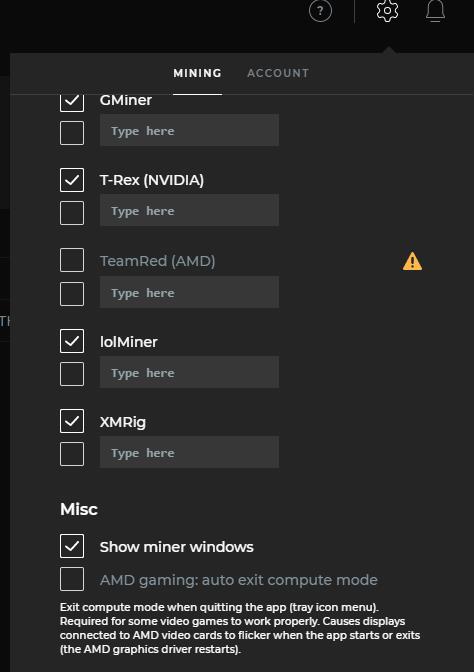
Task: Open the notifications bell icon
Action: tap(435, 11)
